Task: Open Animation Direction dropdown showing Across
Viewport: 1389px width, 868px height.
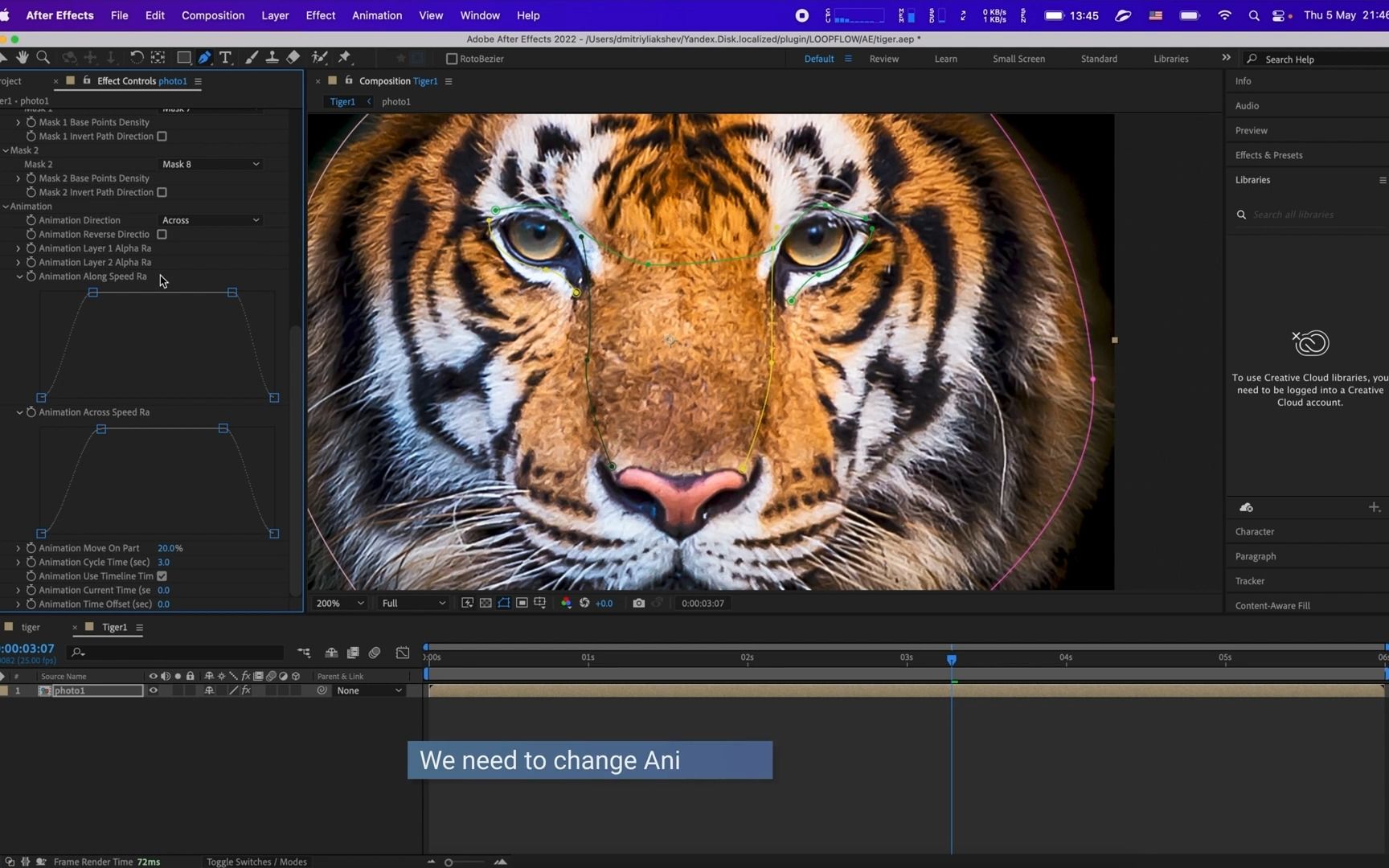Action: pos(211,220)
